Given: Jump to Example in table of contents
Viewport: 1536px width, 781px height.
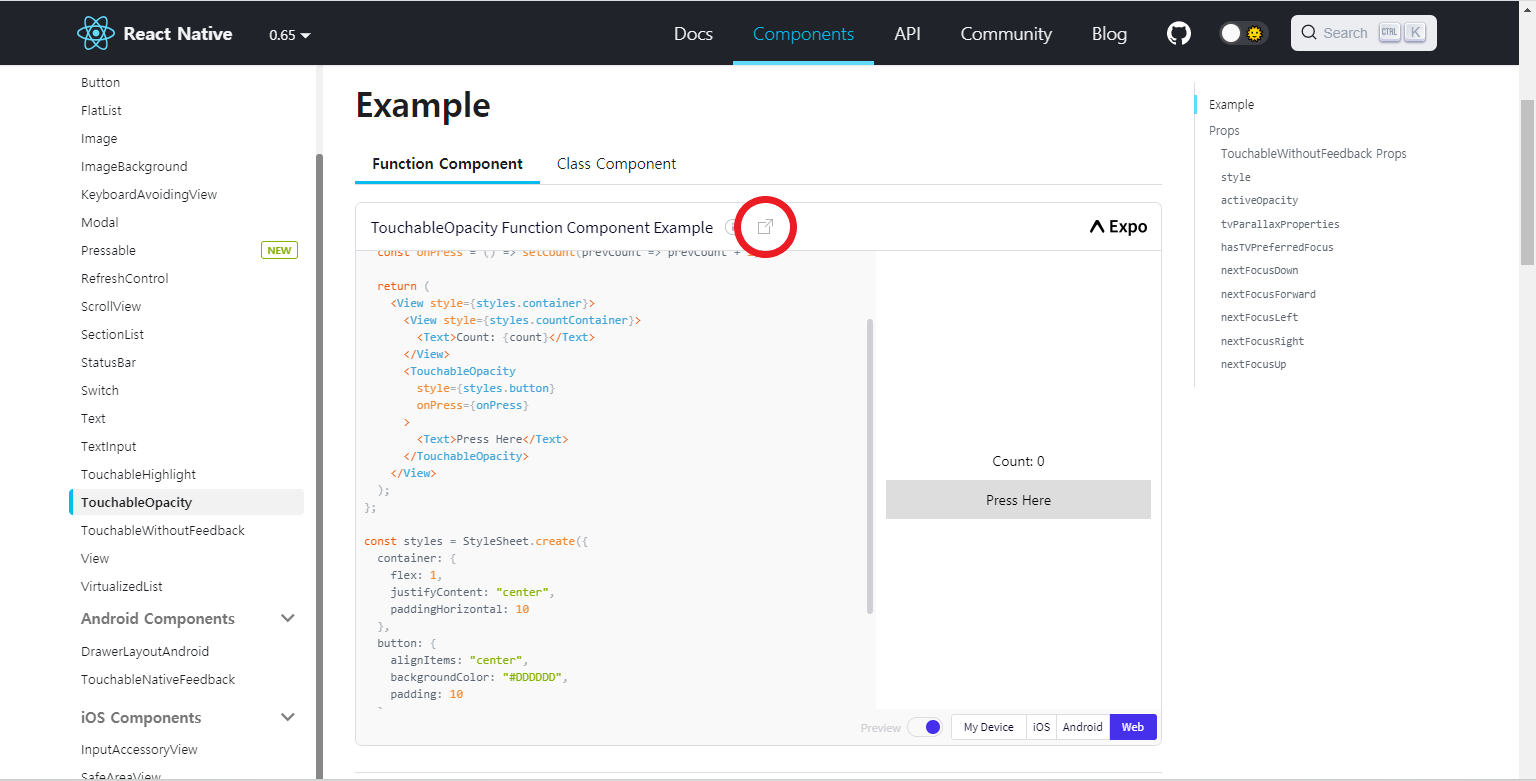Looking at the screenshot, I should (x=1231, y=105).
